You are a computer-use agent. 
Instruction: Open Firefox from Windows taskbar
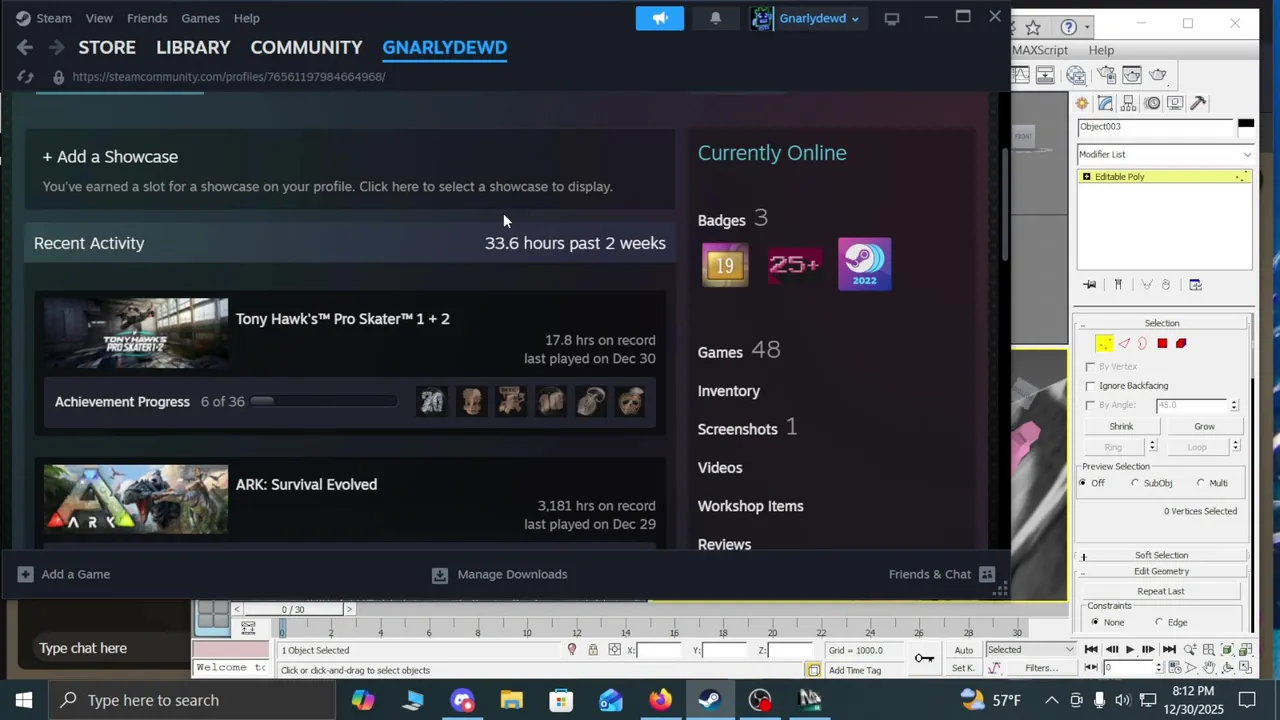click(660, 700)
